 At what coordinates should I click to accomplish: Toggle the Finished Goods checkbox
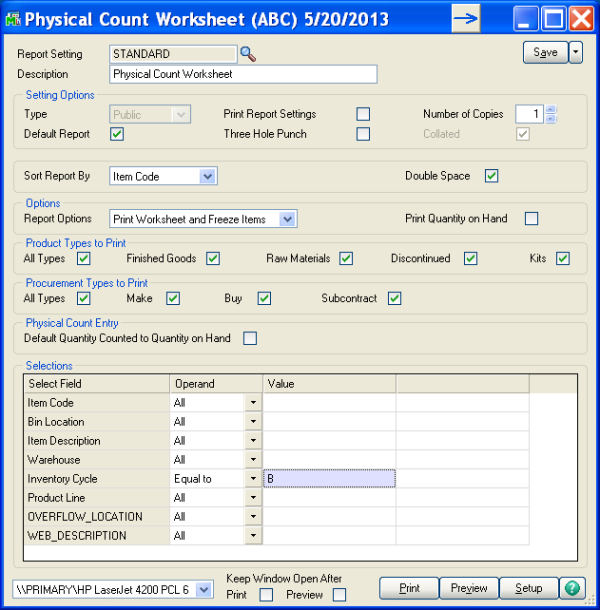213,258
